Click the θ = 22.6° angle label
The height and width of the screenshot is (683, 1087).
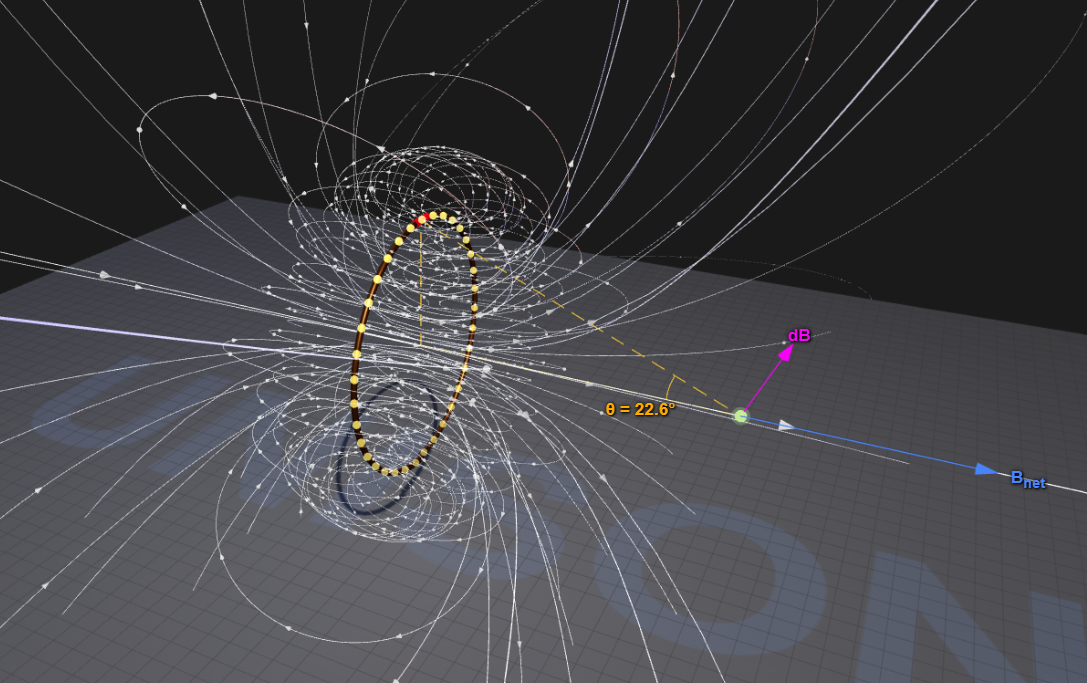click(x=640, y=410)
